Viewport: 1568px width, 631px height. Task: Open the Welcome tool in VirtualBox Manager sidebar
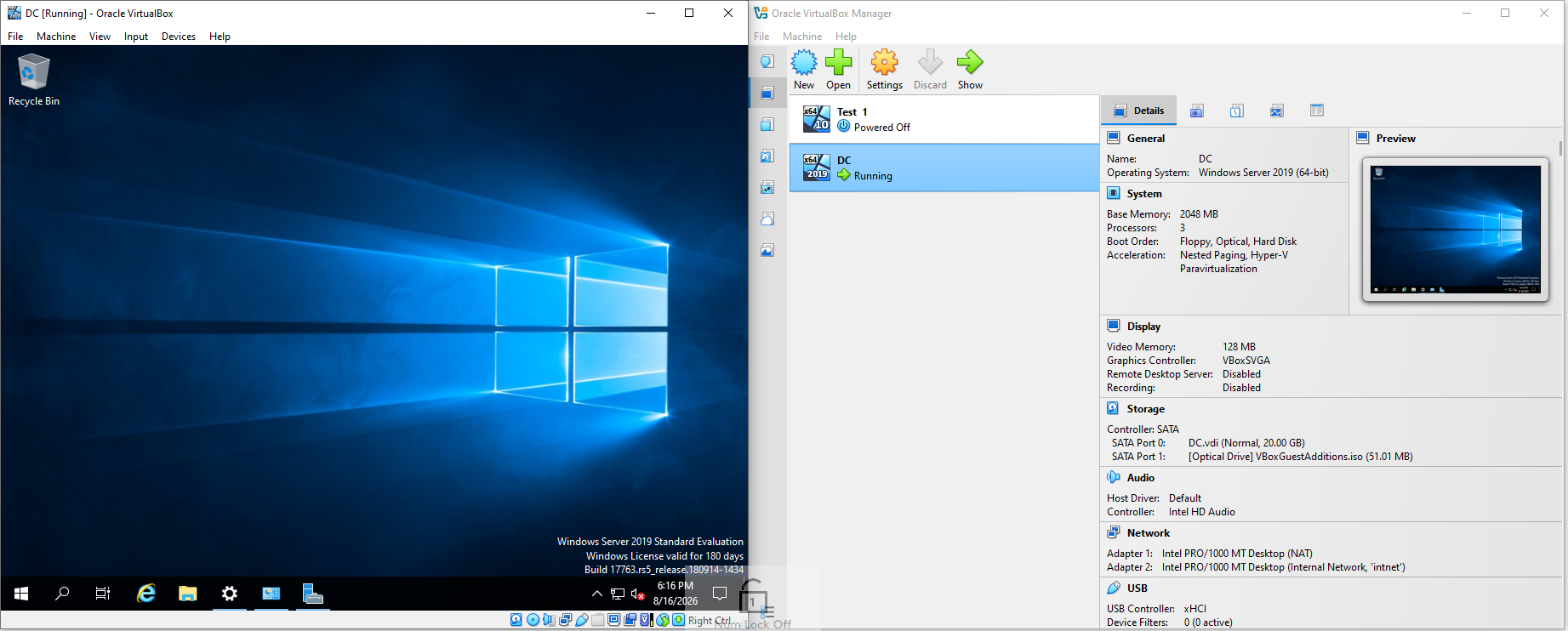pyautogui.click(x=767, y=61)
